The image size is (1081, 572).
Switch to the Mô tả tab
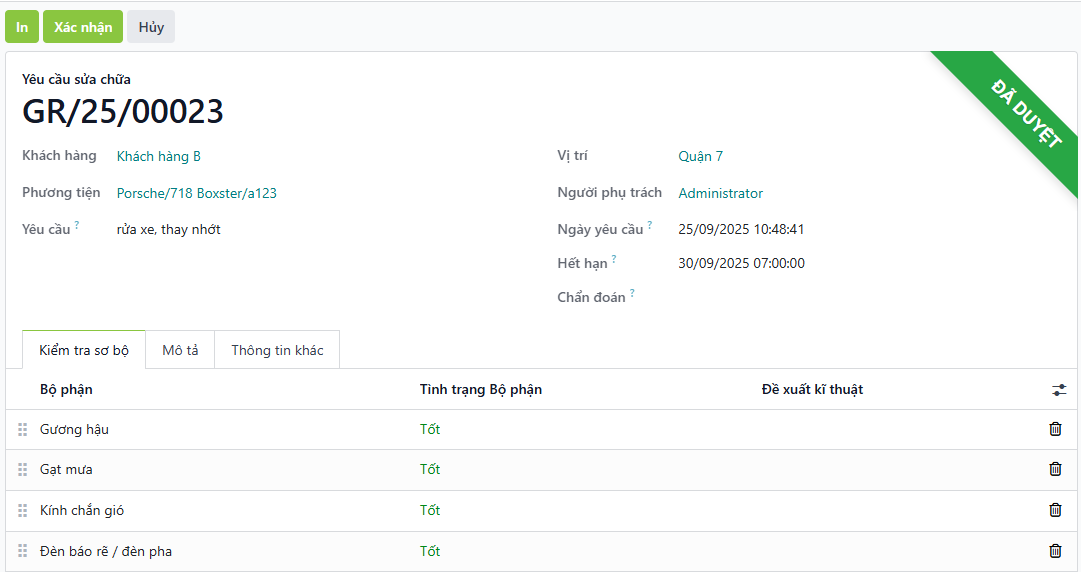pos(180,350)
